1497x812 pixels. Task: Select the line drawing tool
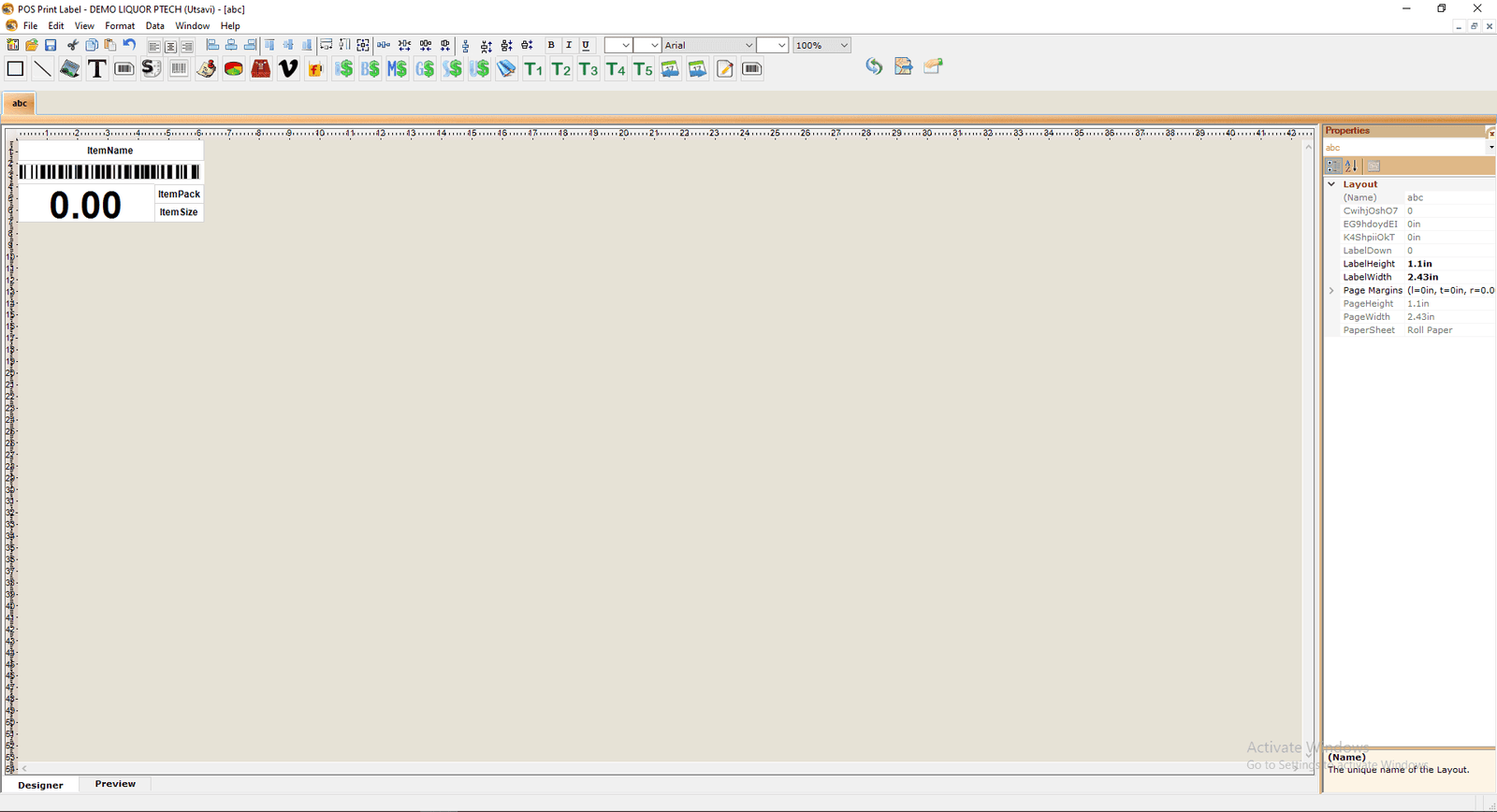pyautogui.click(x=42, y=68)
